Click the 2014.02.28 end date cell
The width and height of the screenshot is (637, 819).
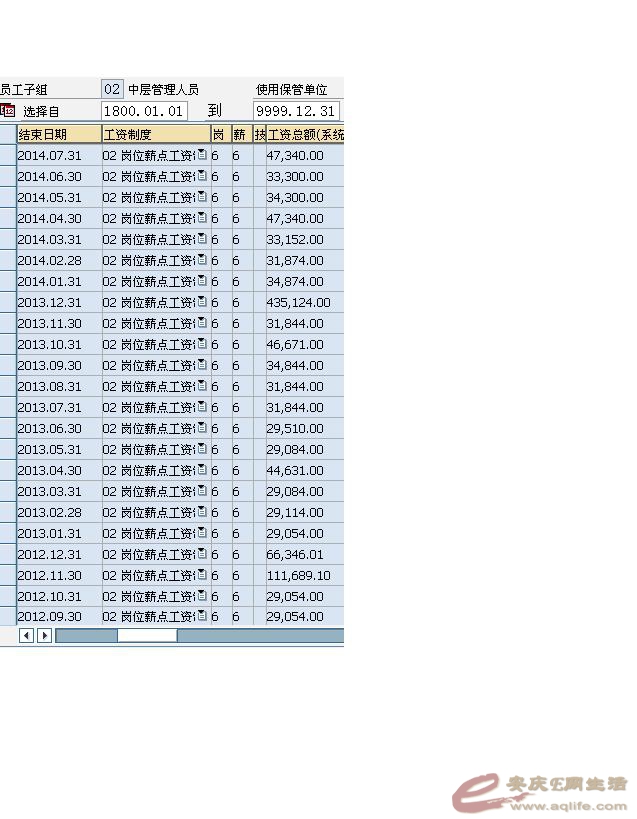point(59,260)
